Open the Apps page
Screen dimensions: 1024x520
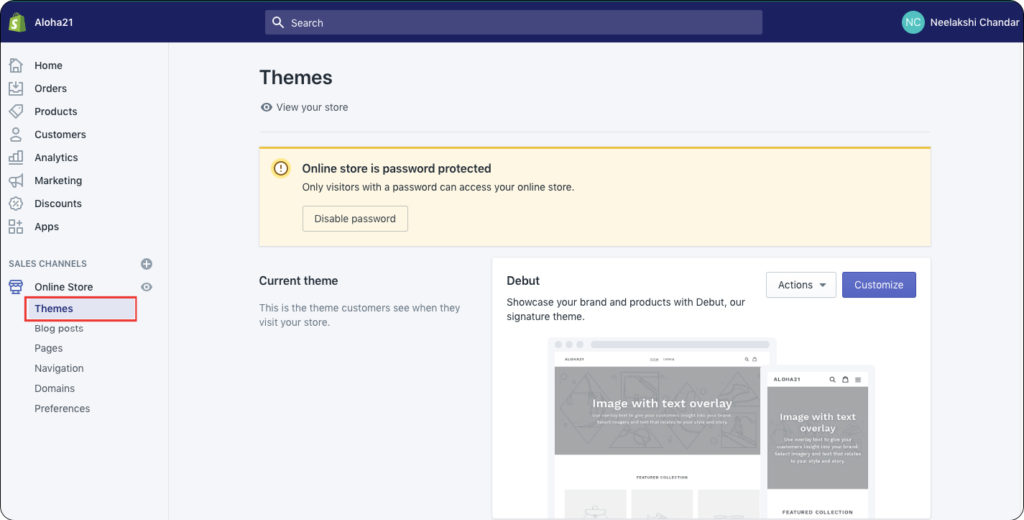(x=46, y=227)
